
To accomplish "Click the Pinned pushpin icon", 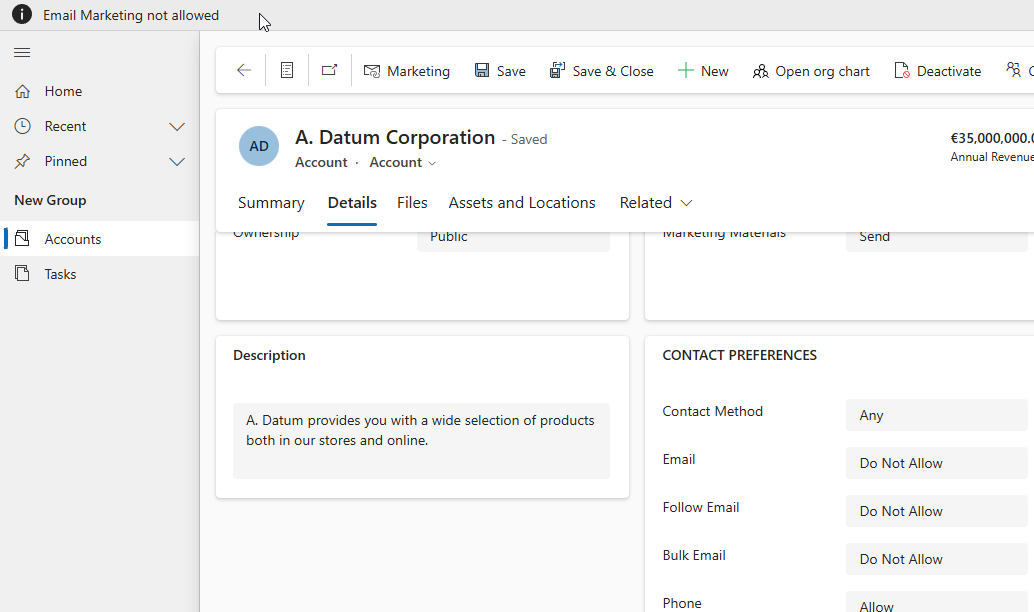I will click(x=22, y=161).
